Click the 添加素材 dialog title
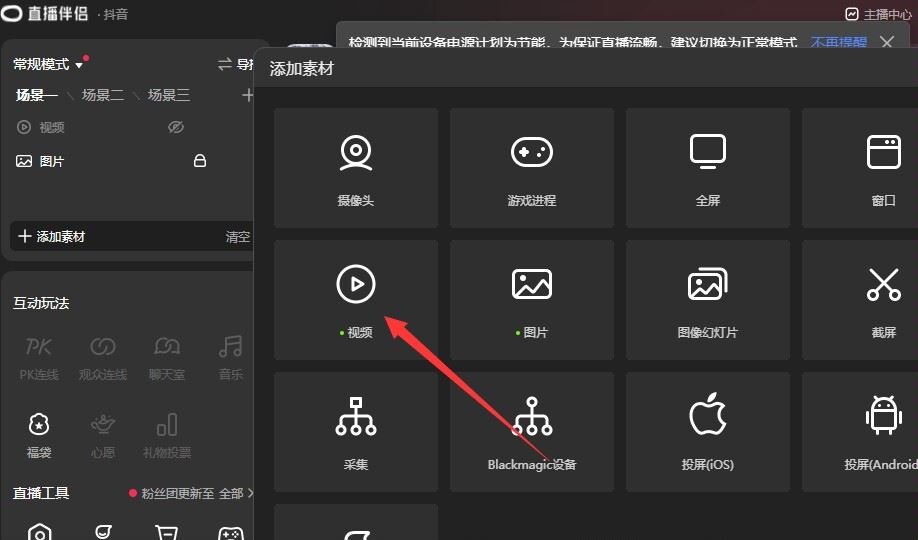Image resolution: width=918 pixels, height=540 pixels. [301, 69]
